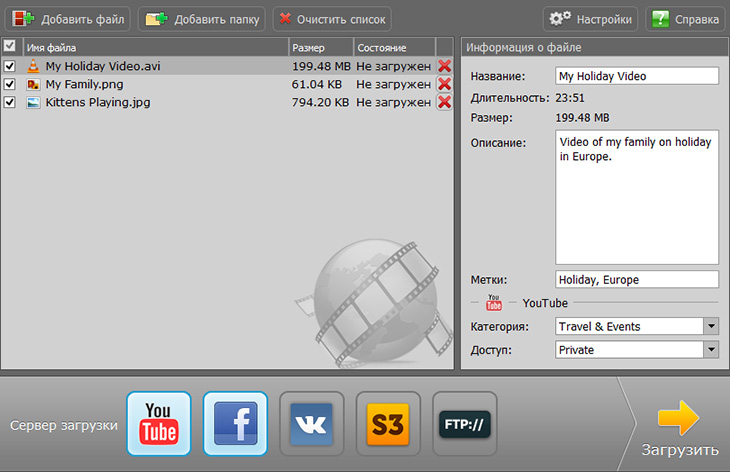Pick the Amazon S3 upload option
Viewport: 730px width, 472px height.
coord(388,424)
